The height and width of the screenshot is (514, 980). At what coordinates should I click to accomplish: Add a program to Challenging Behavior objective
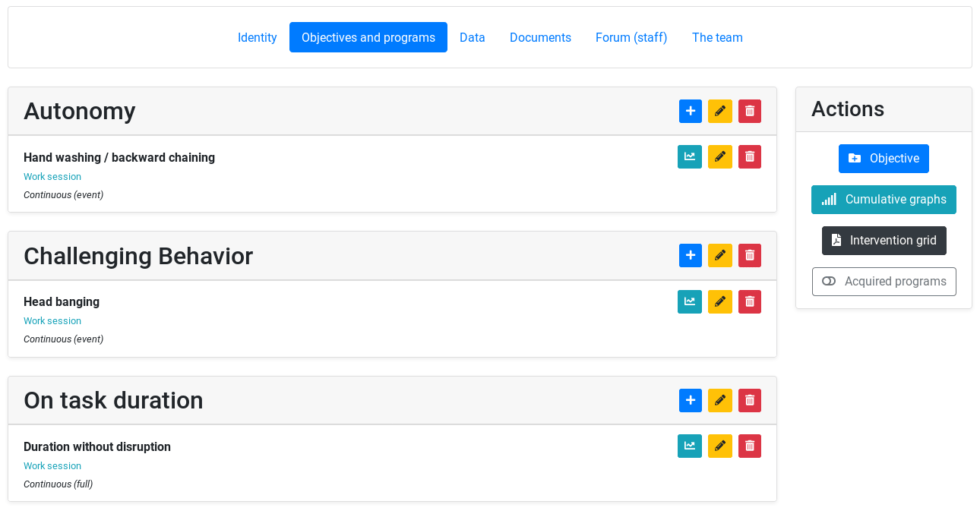[x=690, y=256]
